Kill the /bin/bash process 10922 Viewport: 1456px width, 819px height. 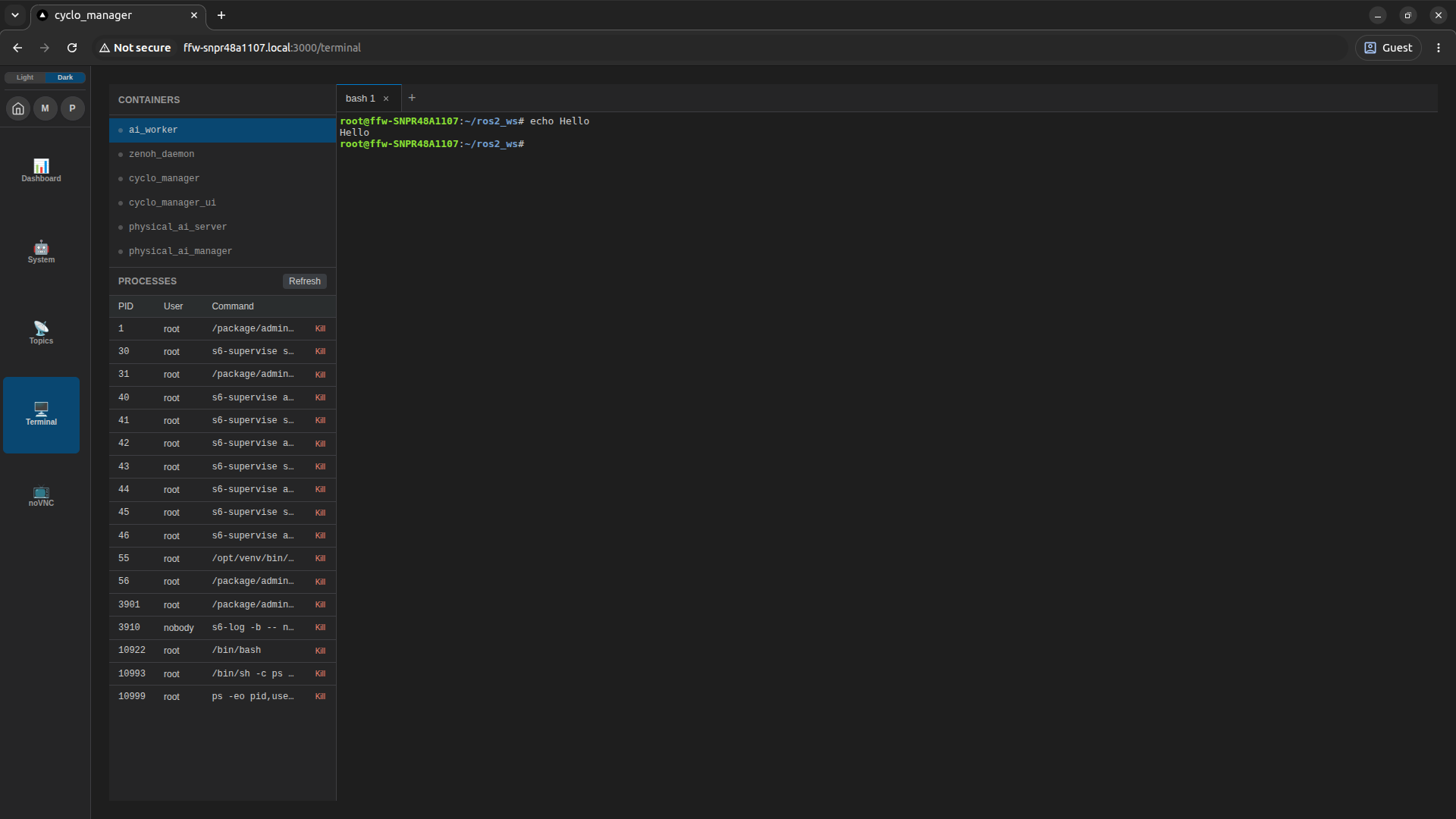tap(320, 651)
